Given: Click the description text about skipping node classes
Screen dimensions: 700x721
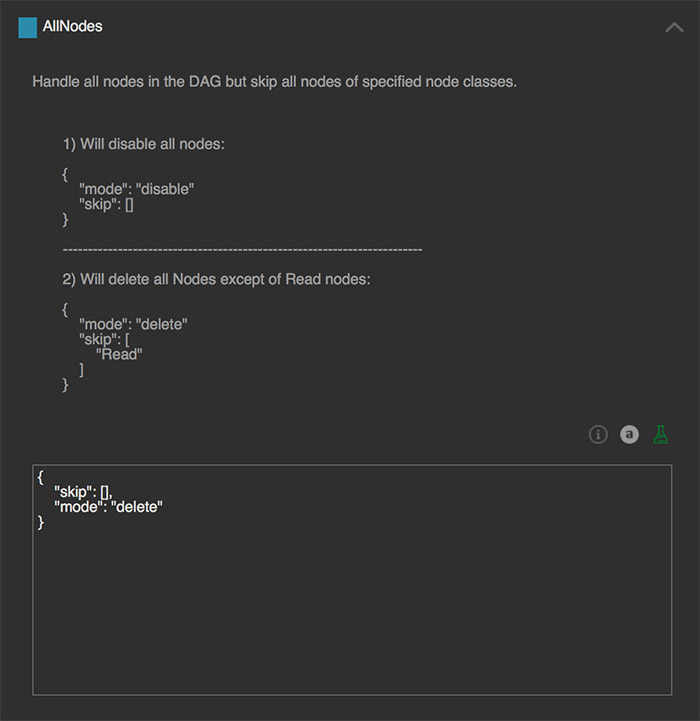Looking at the screenshot, I should pyautogui.click(x=274, y=81).
